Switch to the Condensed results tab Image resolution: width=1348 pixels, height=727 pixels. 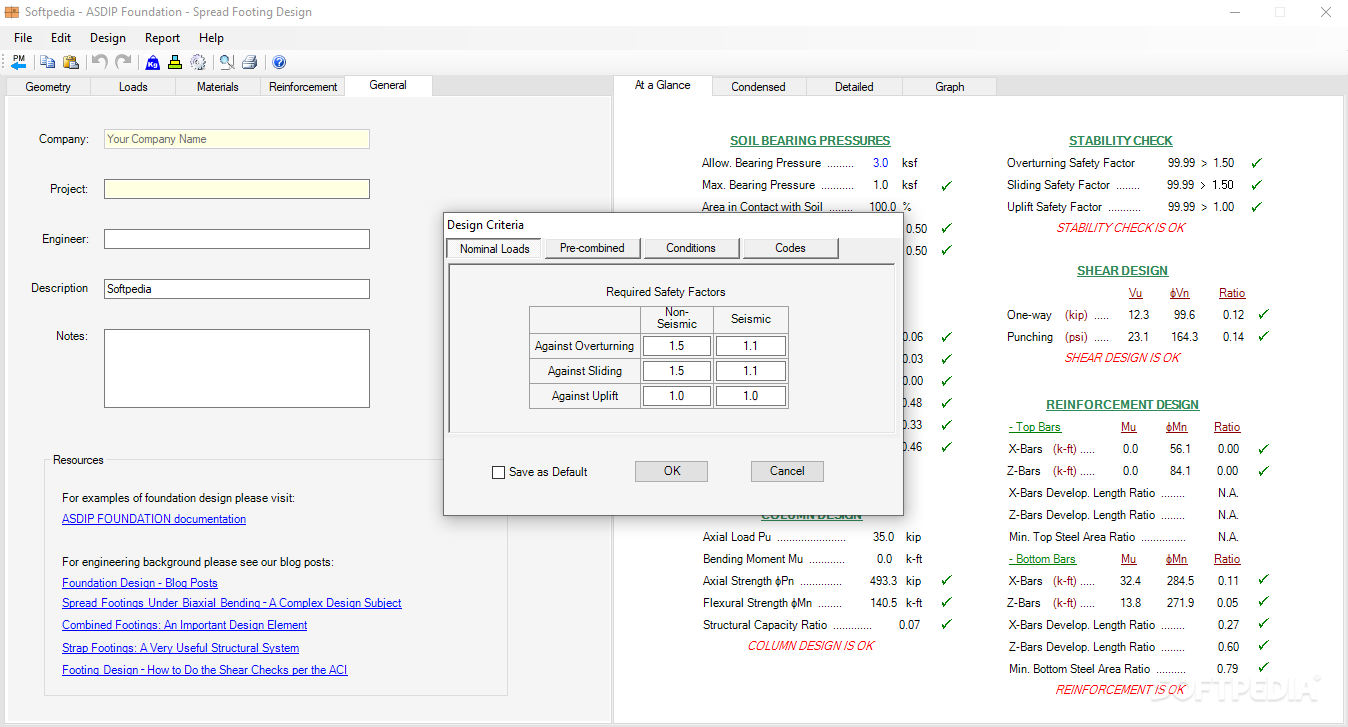pyautogui.click(x=758, y=87)
